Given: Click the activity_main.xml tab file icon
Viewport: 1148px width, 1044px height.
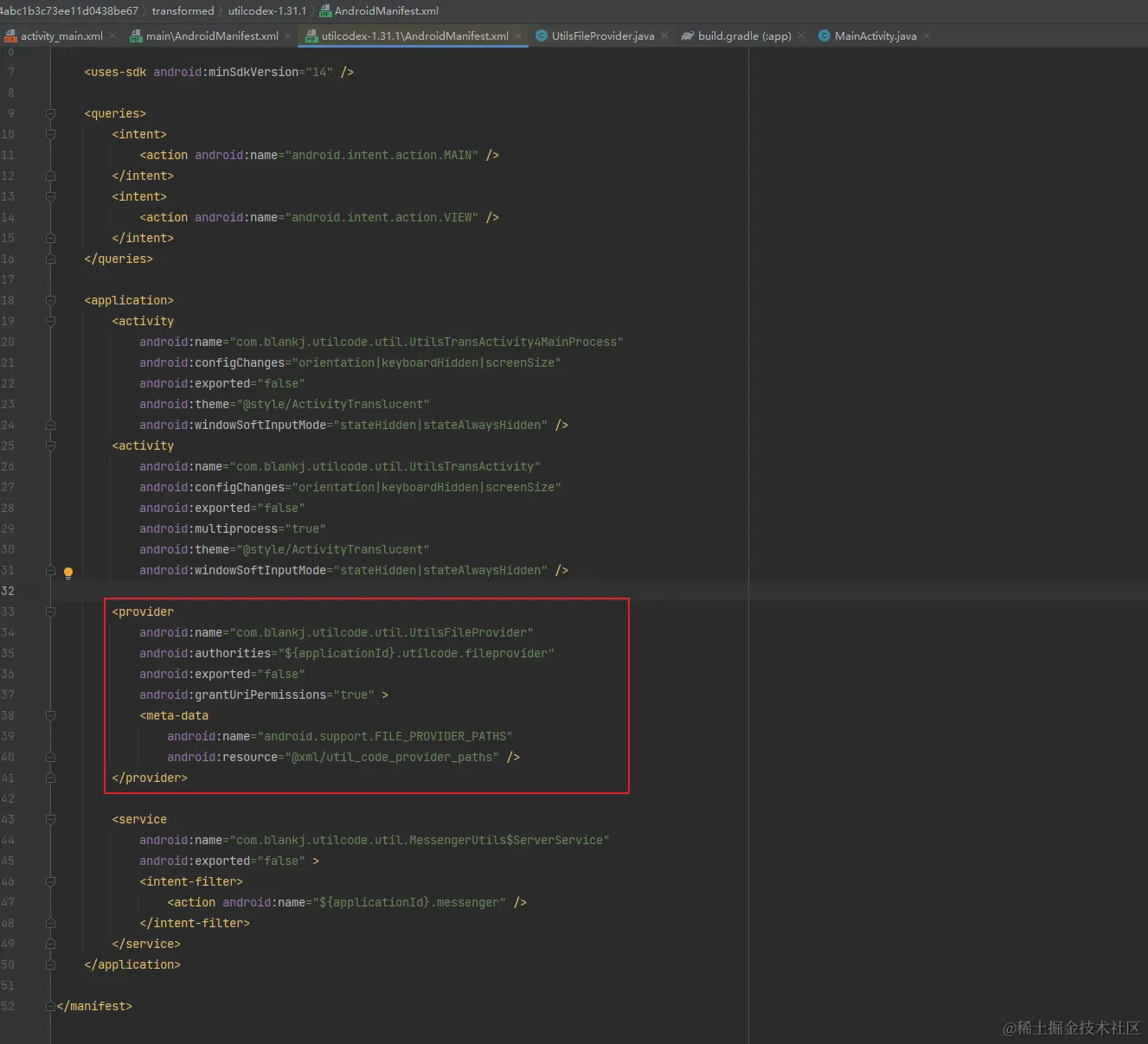Looking at the screenshot, I should tap(10, 35).
